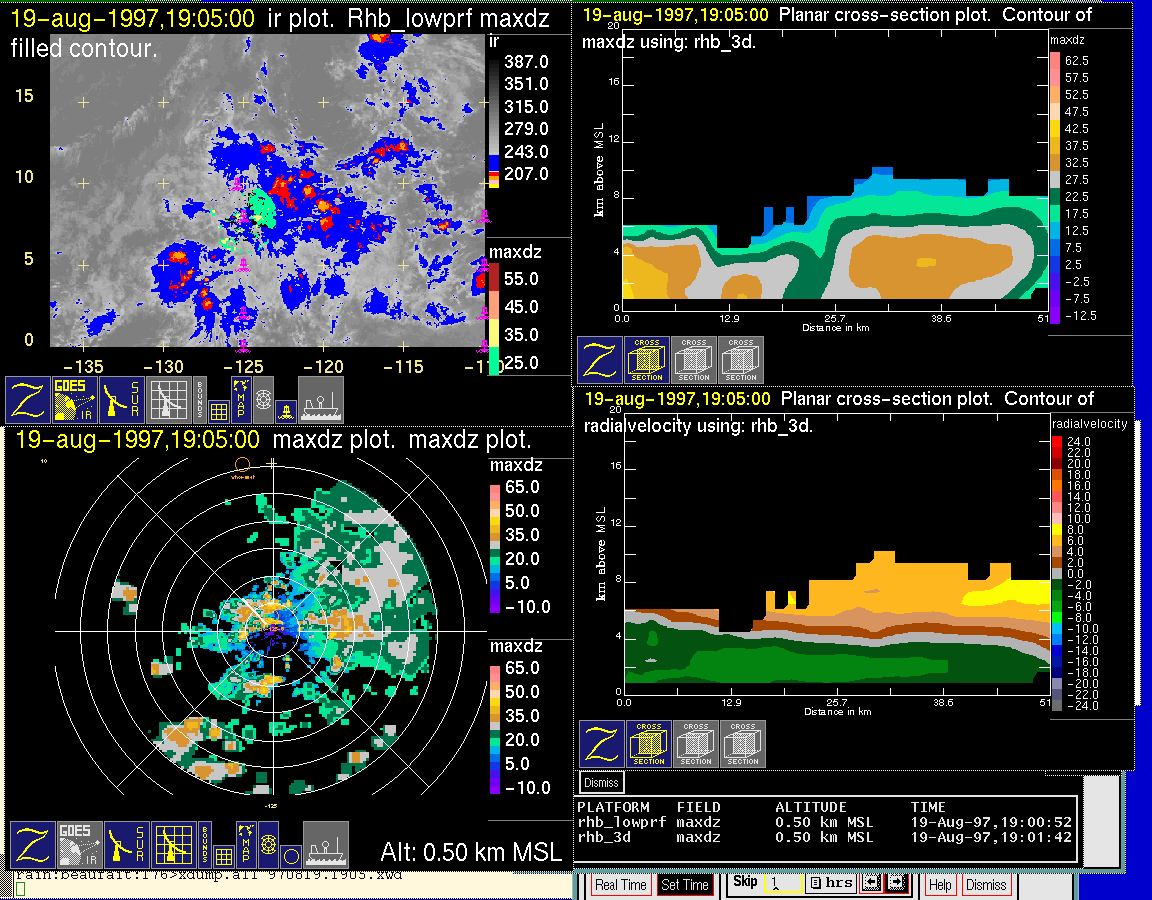Click the Dismiss button next to Help
This screenshot has height=900, width=1152.
coord(985,885)
